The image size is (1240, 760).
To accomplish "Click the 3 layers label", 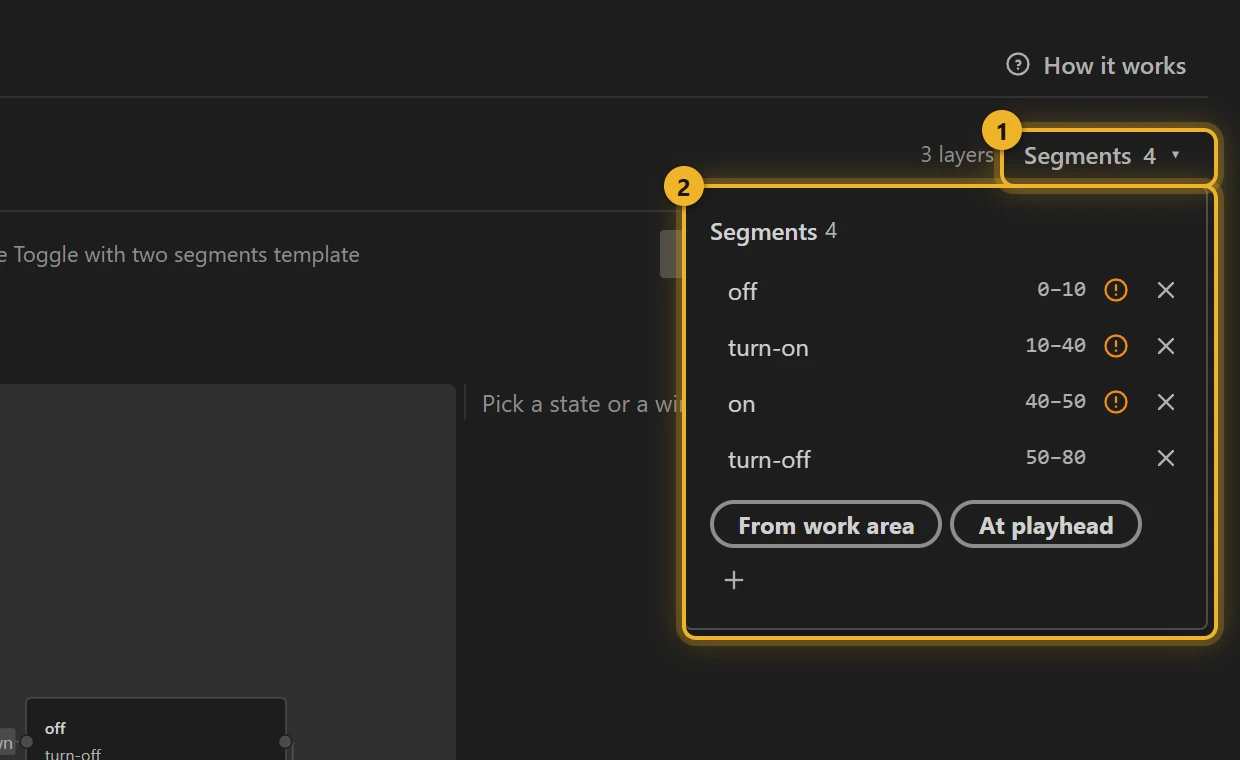I will pos(957,155).
